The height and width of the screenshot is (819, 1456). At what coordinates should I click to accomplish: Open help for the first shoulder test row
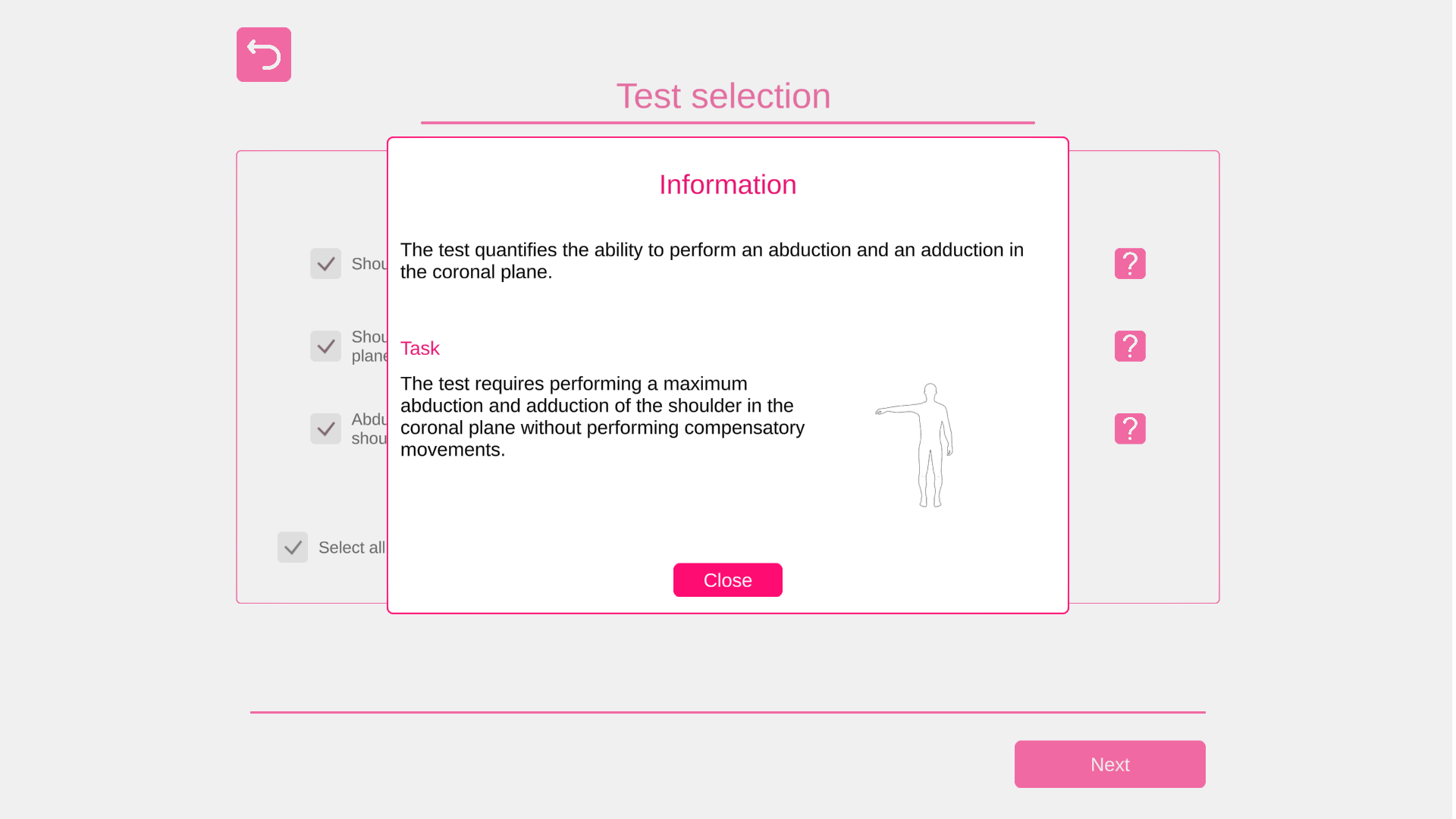pos(1129,264)
